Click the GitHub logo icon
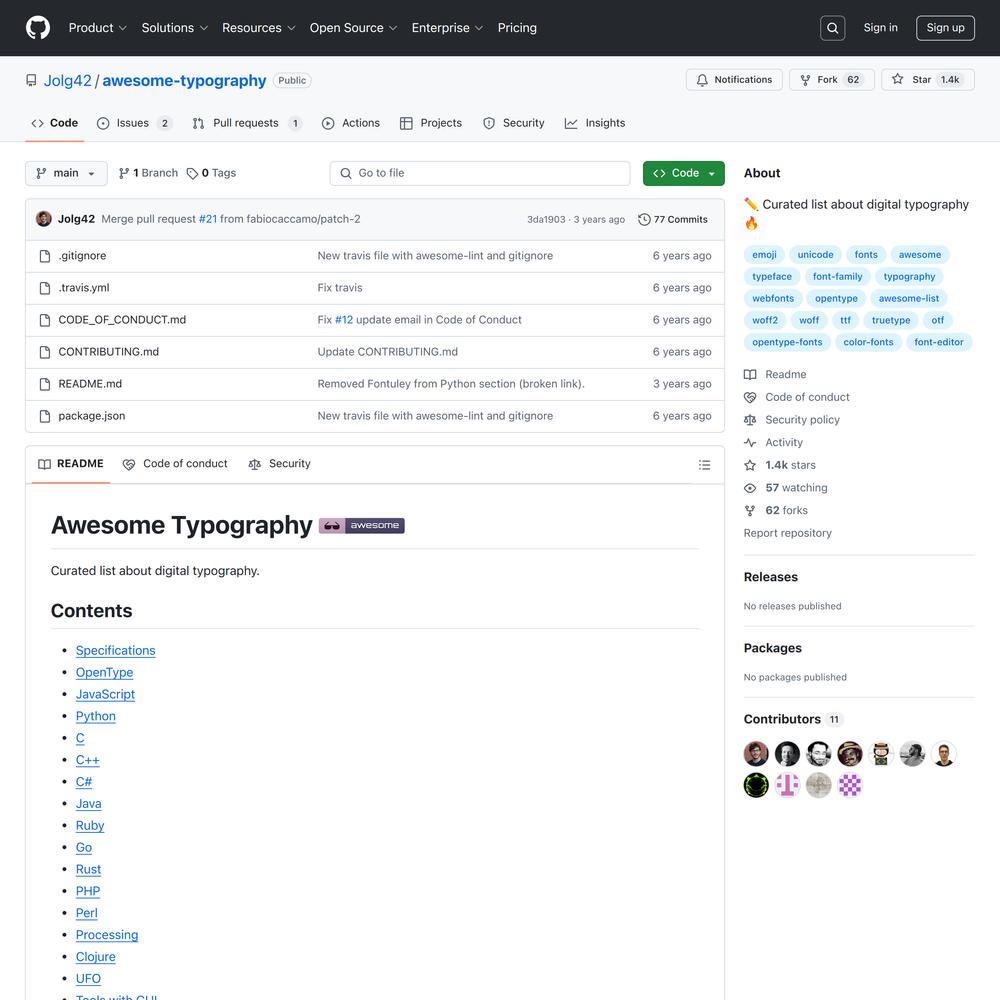This screenshot has width=1000, height=1000. (x=38, y=28)
